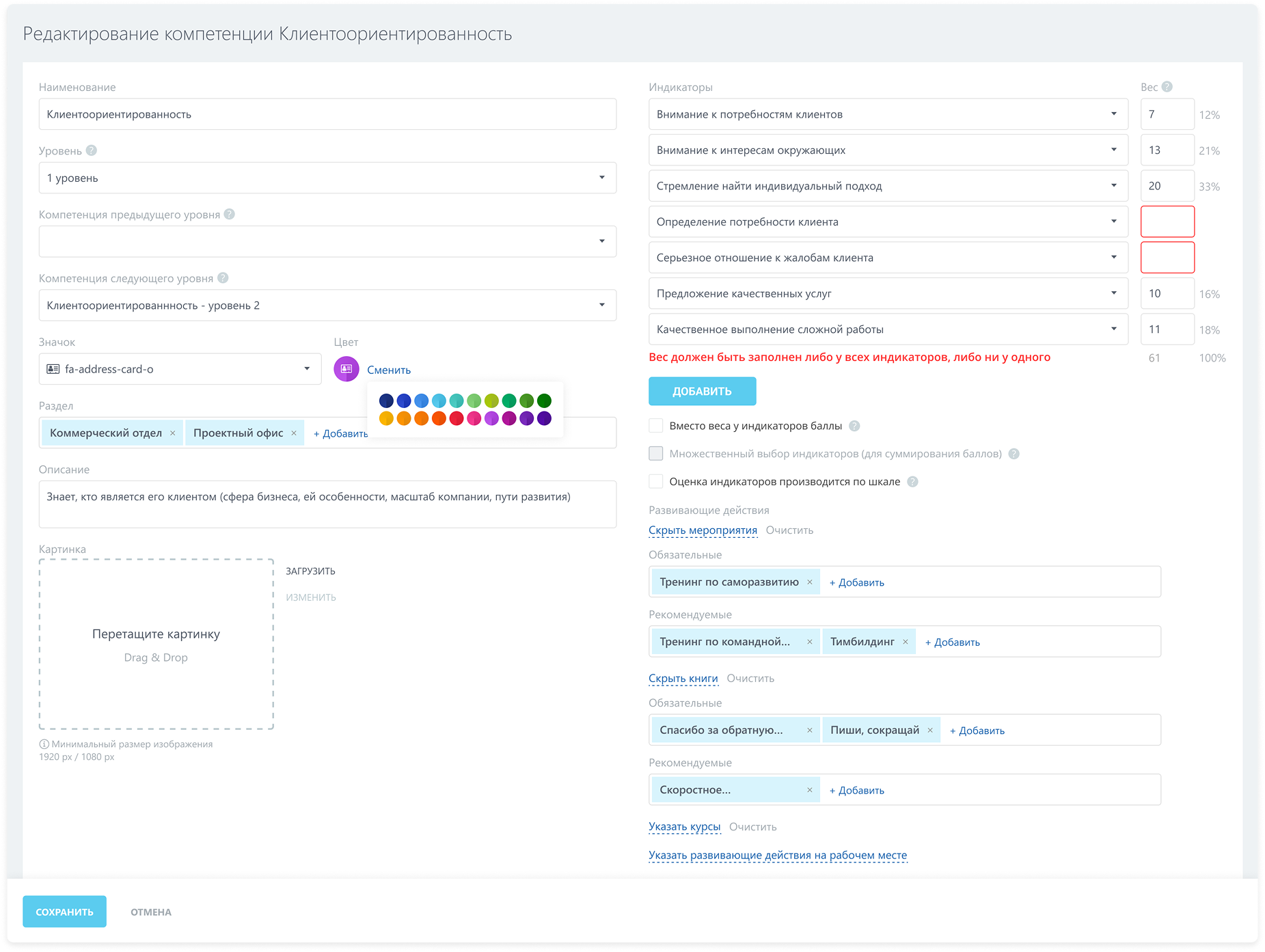Click + Добавить in the Раздел field
The width and height of the screenshot is (1265, 952).
pyautogui.click(x=340, y=433)
